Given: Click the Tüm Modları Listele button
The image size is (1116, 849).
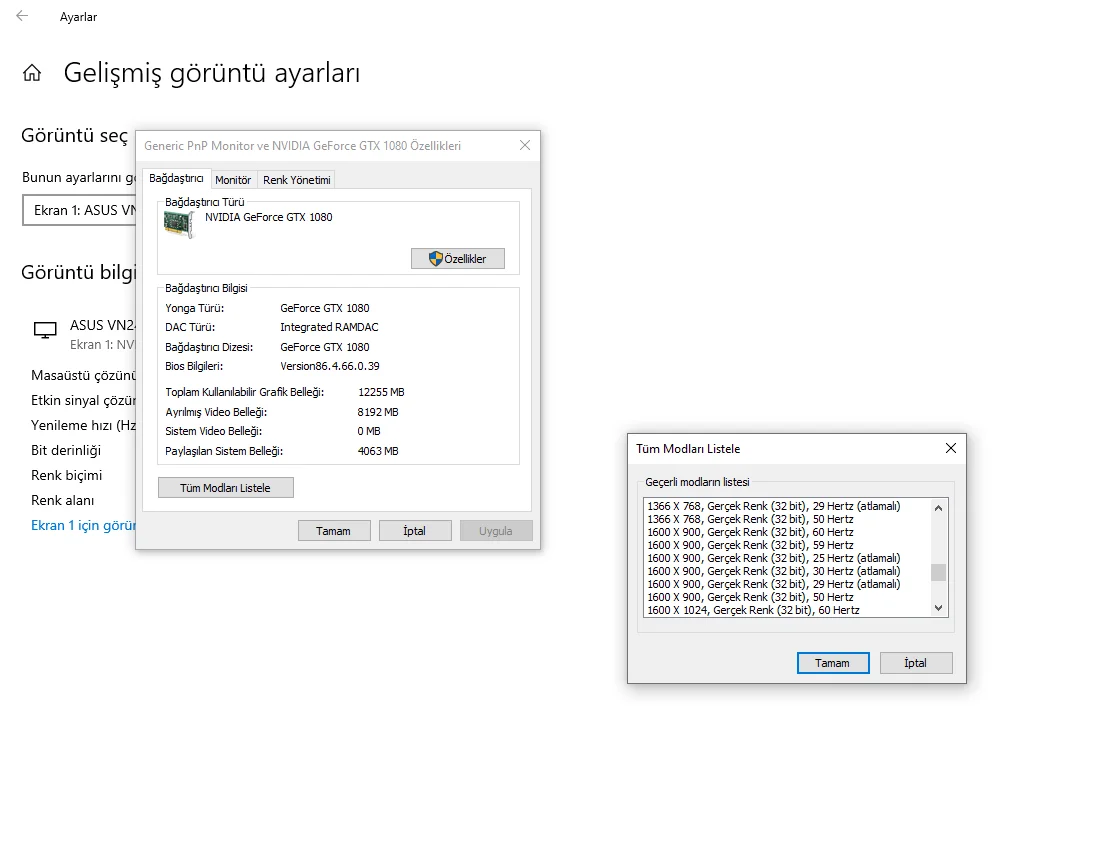Looking at the screenshot, I should [x=226, y=487].
